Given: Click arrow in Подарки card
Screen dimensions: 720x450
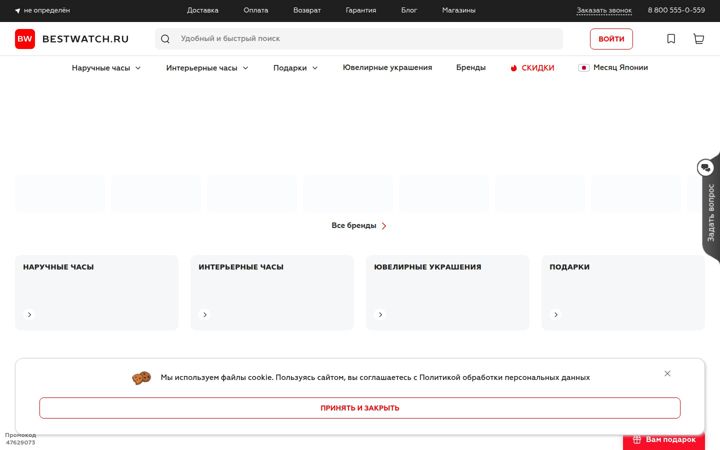Looking at the screenshot, I should (556, 315).
